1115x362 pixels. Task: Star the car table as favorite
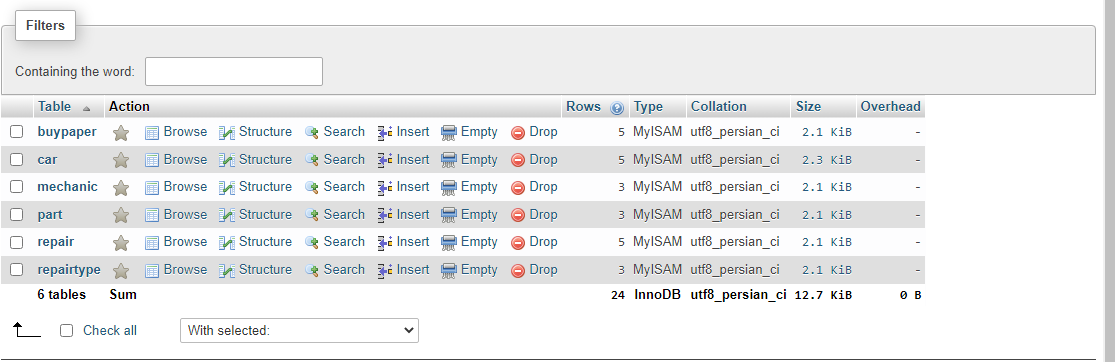[x=121, y=160]
